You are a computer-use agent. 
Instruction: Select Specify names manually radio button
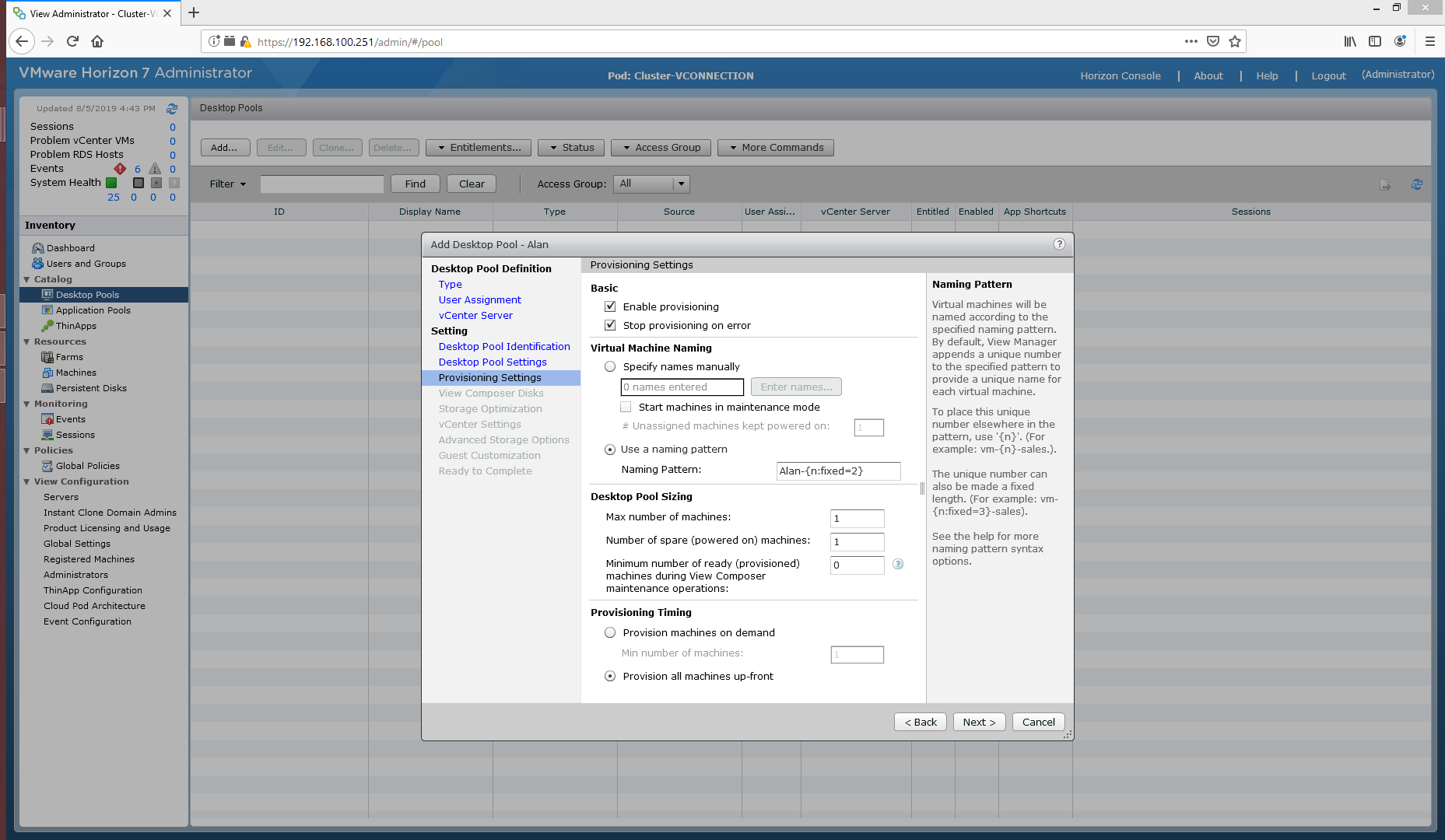[610, 366]
